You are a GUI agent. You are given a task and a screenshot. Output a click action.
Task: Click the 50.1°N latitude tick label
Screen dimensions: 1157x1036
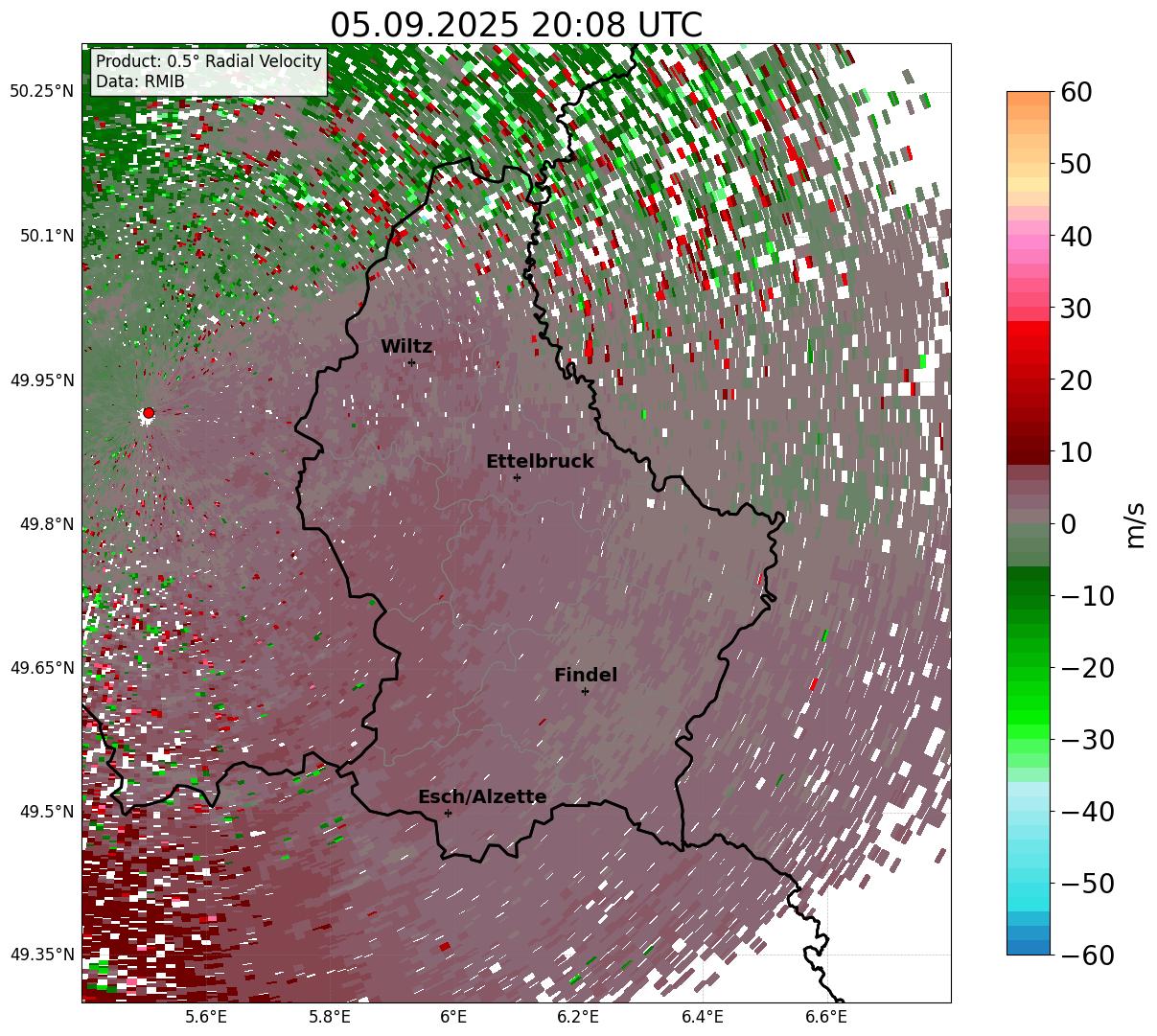(x=47, y=236)
